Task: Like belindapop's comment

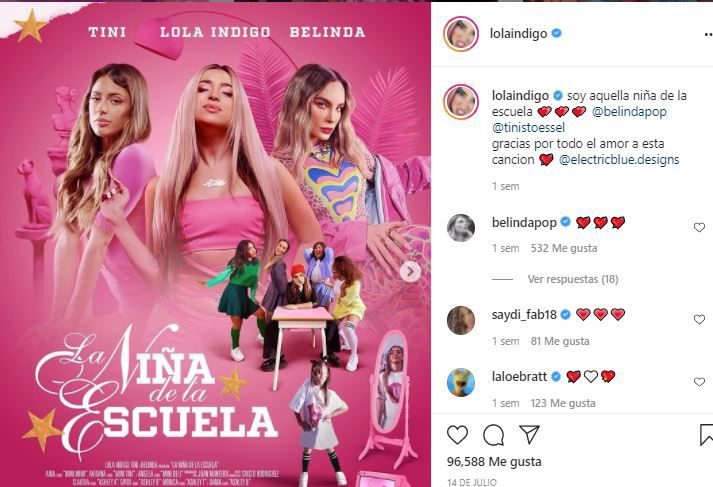Action: coord(699,227)
